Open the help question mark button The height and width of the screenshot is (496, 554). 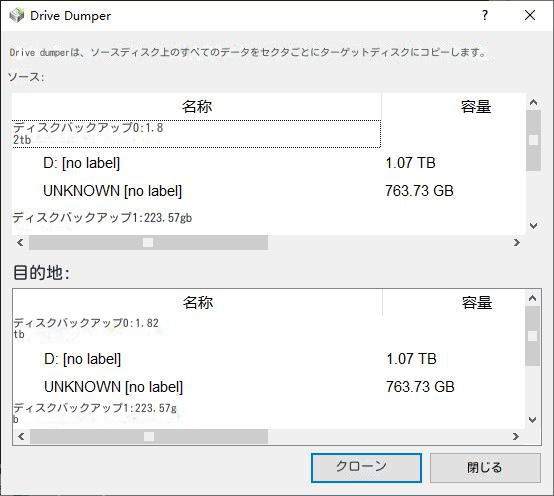[485, 15]
